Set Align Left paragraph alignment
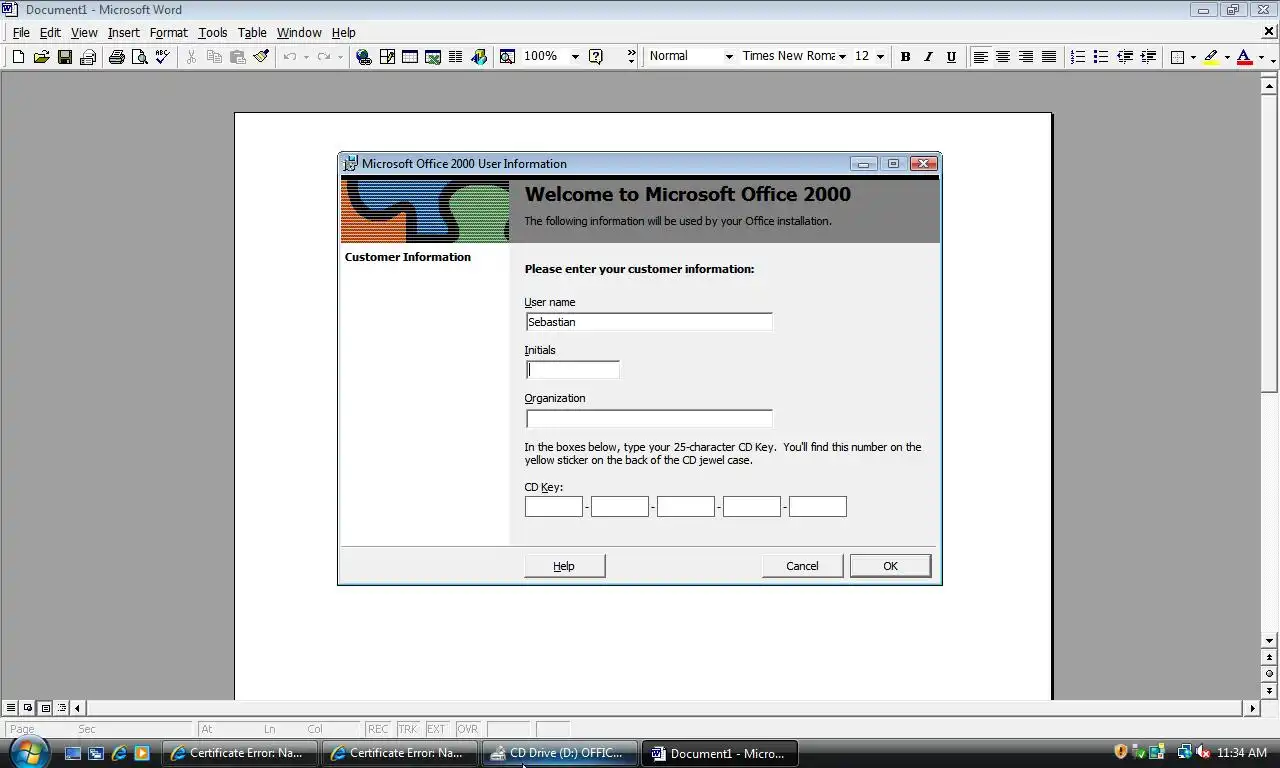The width and height of the screenshot is (1280, 768). click(x=981, y=57)
